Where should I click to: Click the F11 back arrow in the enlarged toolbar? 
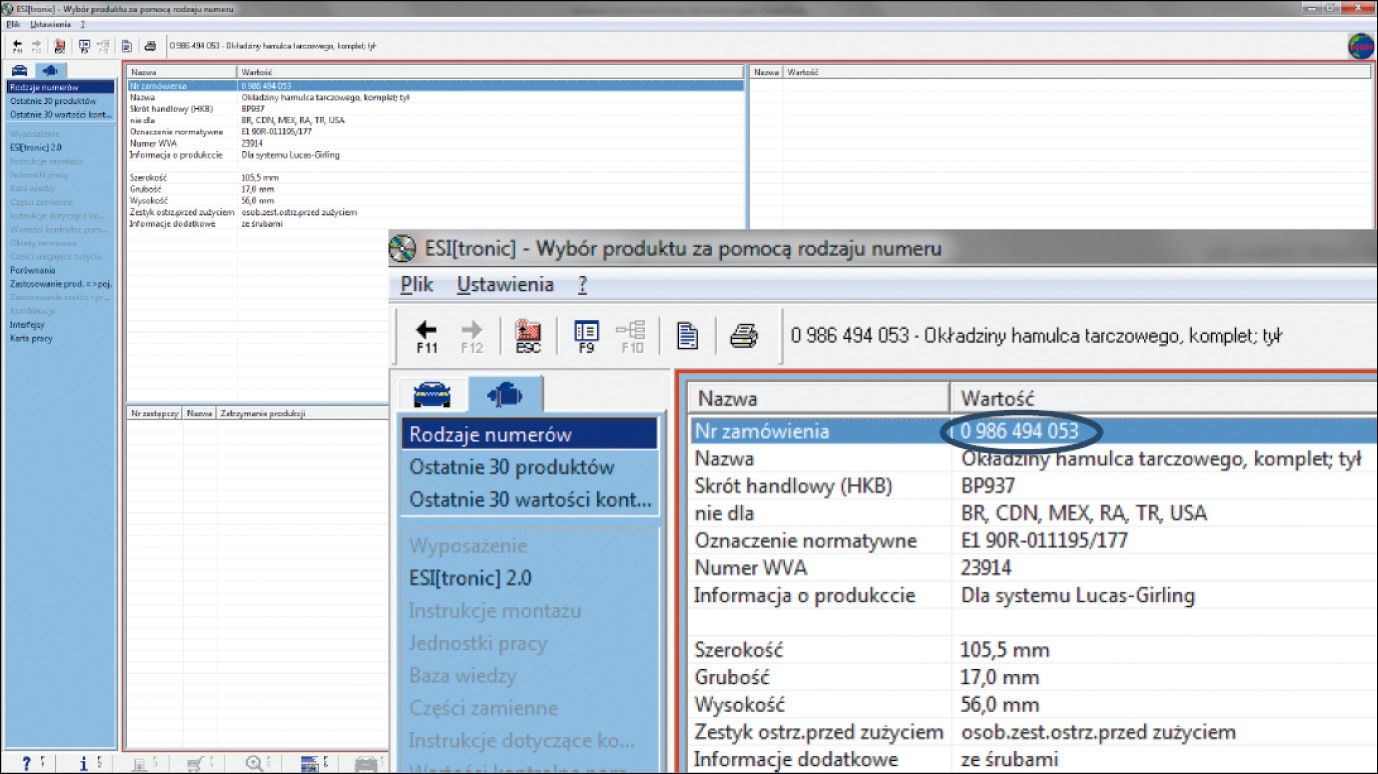coord(427,335)
